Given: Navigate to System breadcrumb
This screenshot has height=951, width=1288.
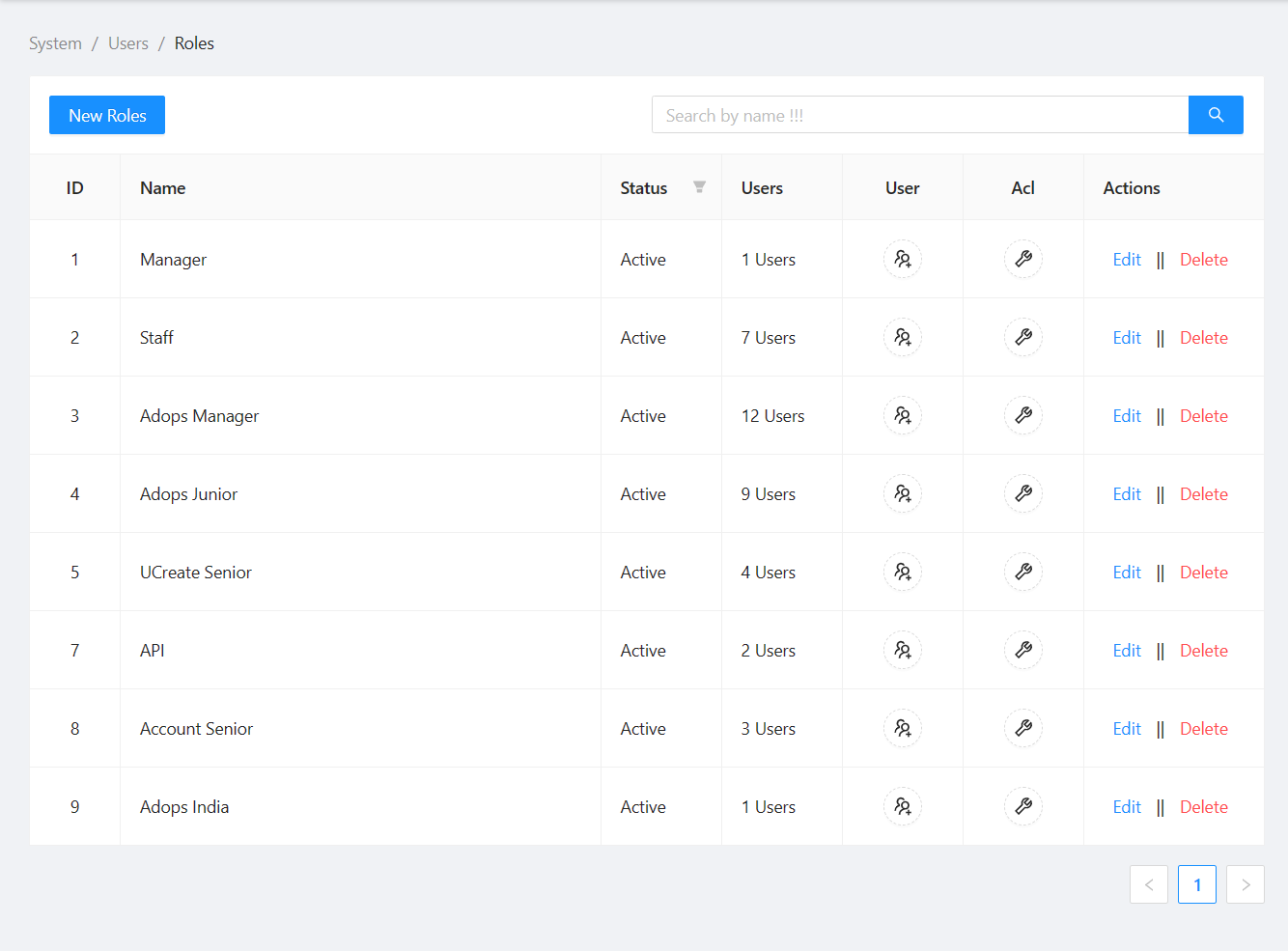Looking at the screenshot, I should pos(55,43).
